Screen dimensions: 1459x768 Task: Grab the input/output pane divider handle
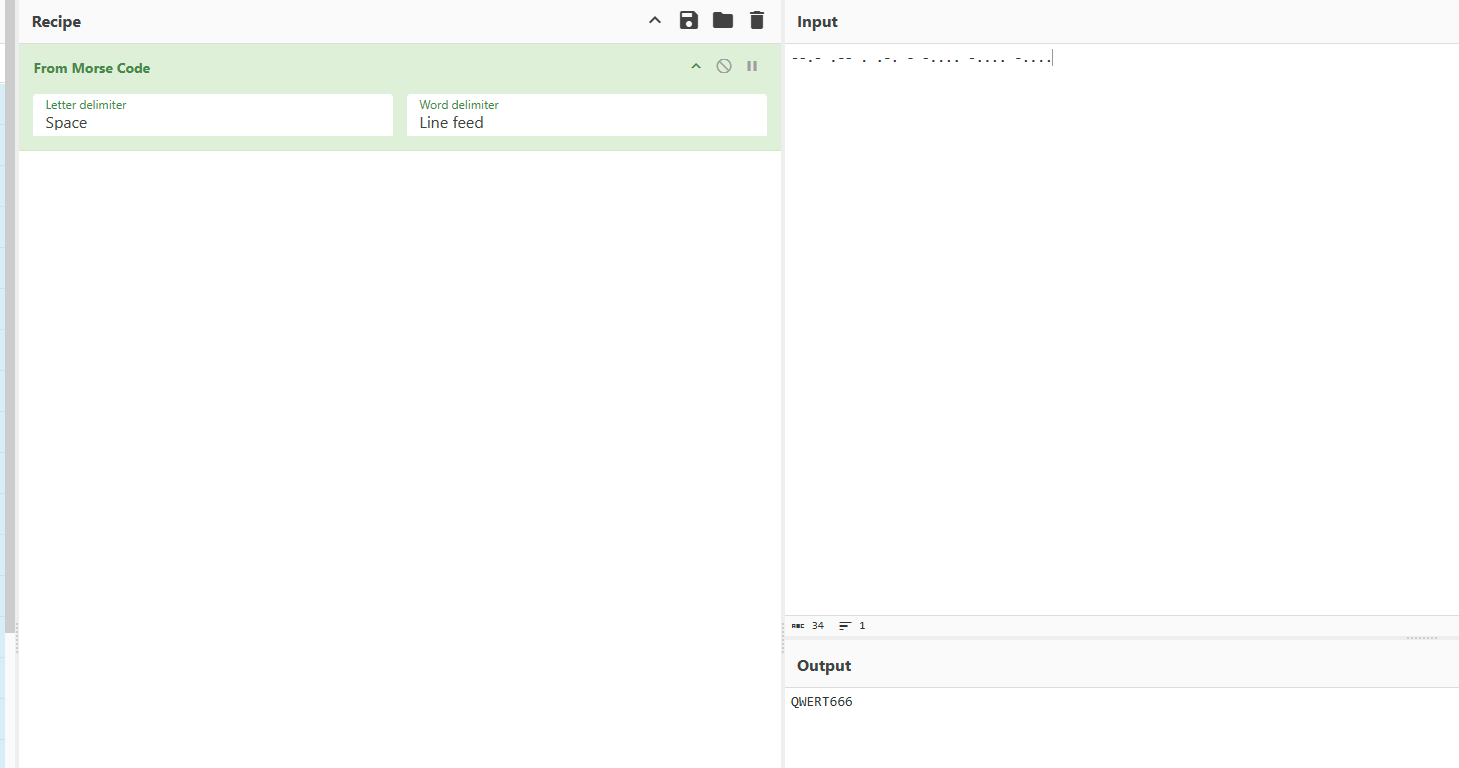[x=1421, y=638]
